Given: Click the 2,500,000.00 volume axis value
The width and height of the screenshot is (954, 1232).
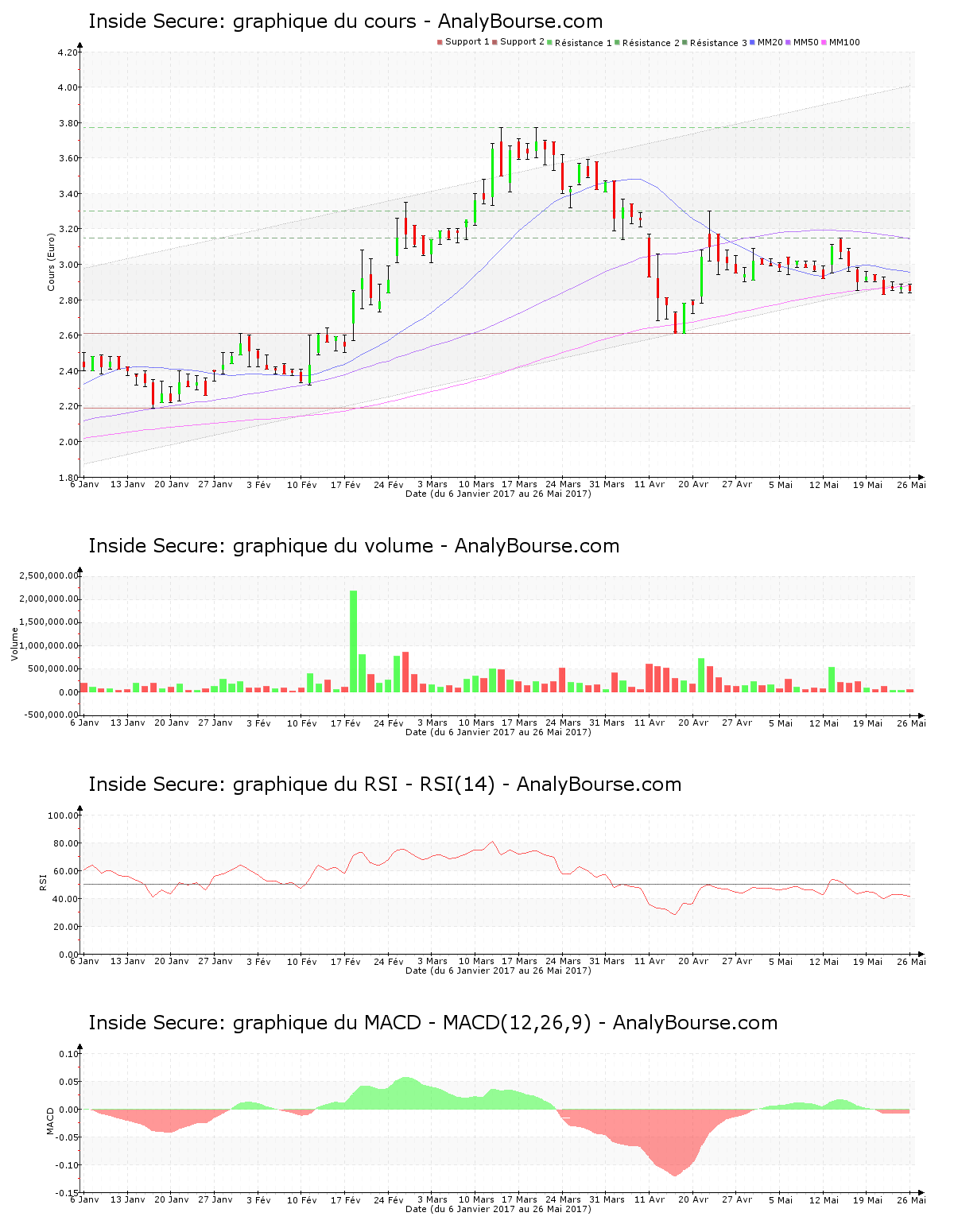Looking at the screenshot, I should [x=49, y=575].
